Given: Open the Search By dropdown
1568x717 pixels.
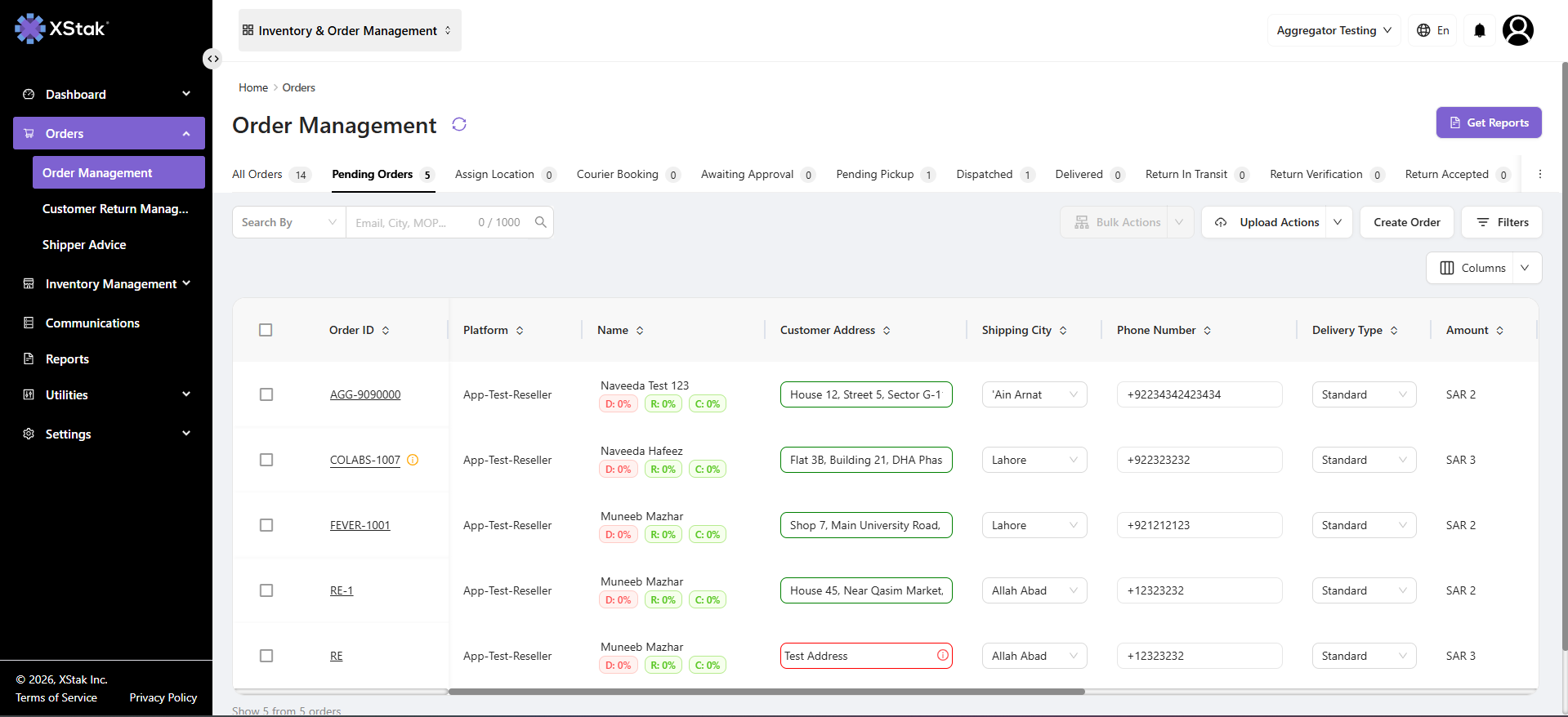Looking at the screenshot, I should tap(289, 222).
